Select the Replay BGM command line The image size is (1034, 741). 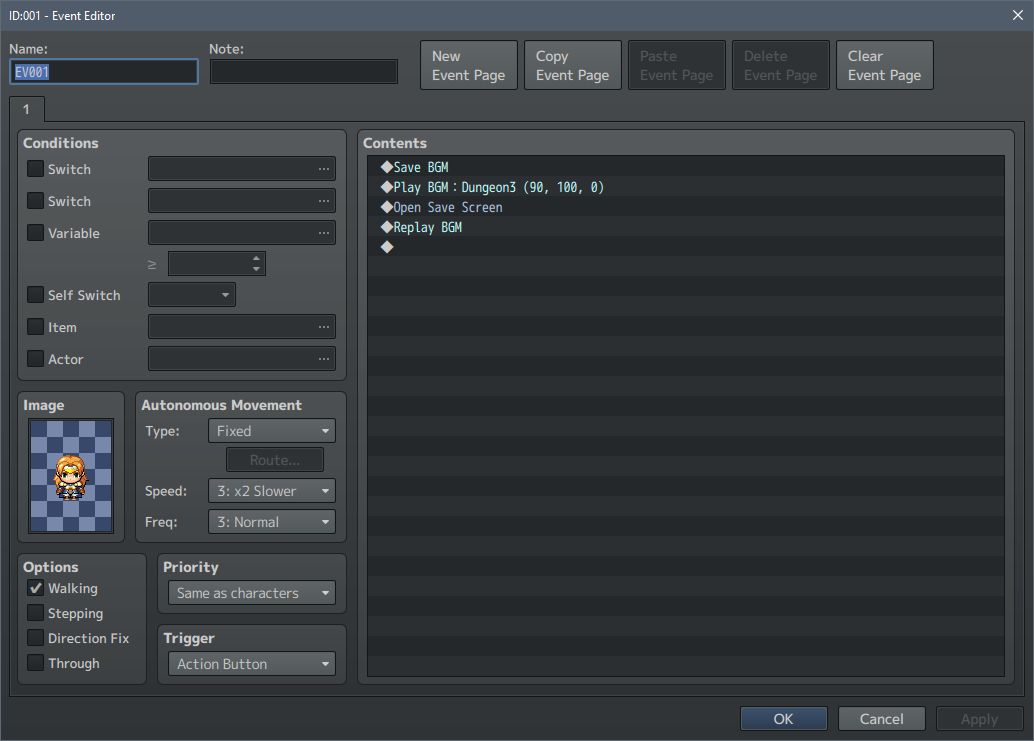[x=686, y=227]
